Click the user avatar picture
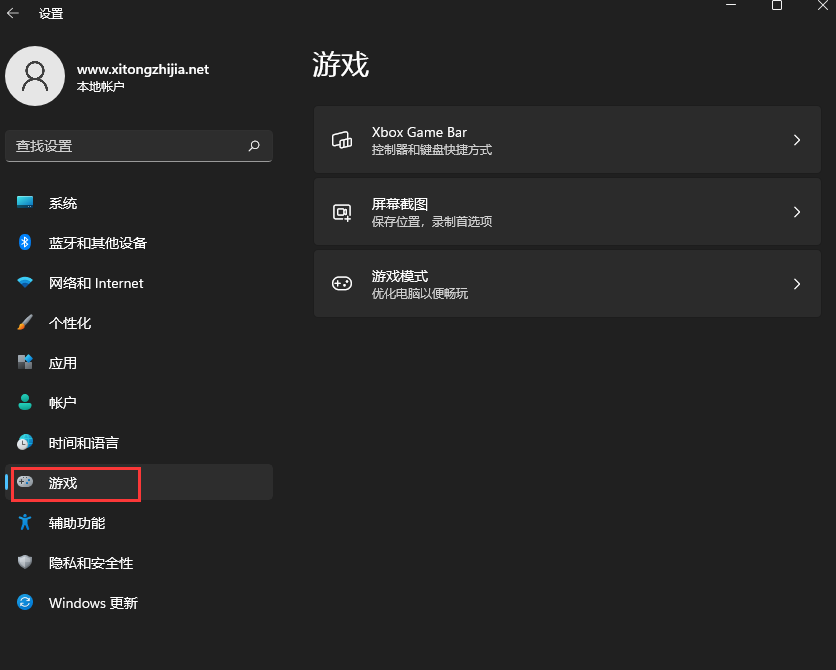This screenshot has height=670, width=836. tap(35, 76)
